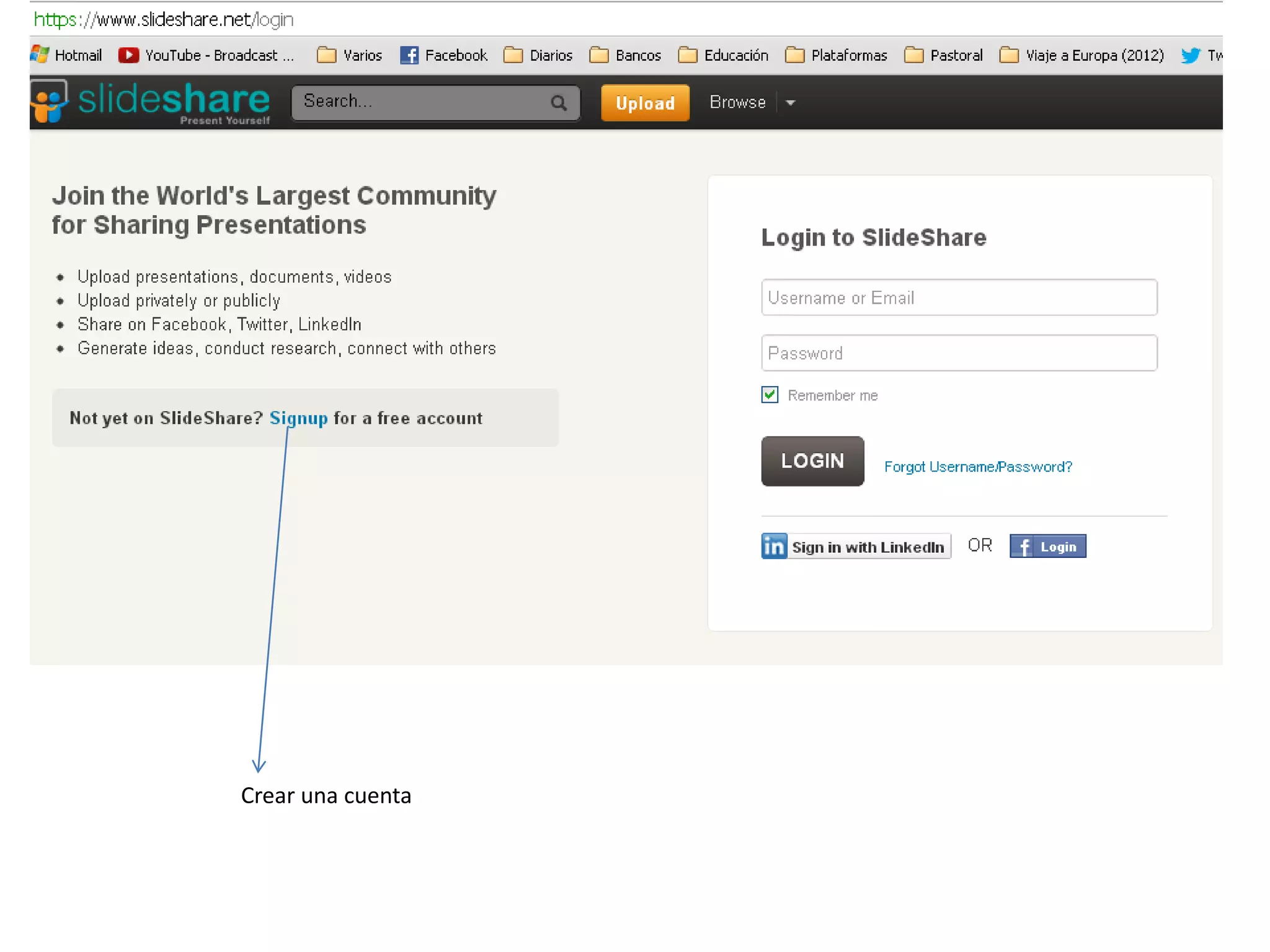Viewport: 1270px width, 952px height.
Task: Uncheck the Remember me checkbox
Action: [x=770, y=395]
